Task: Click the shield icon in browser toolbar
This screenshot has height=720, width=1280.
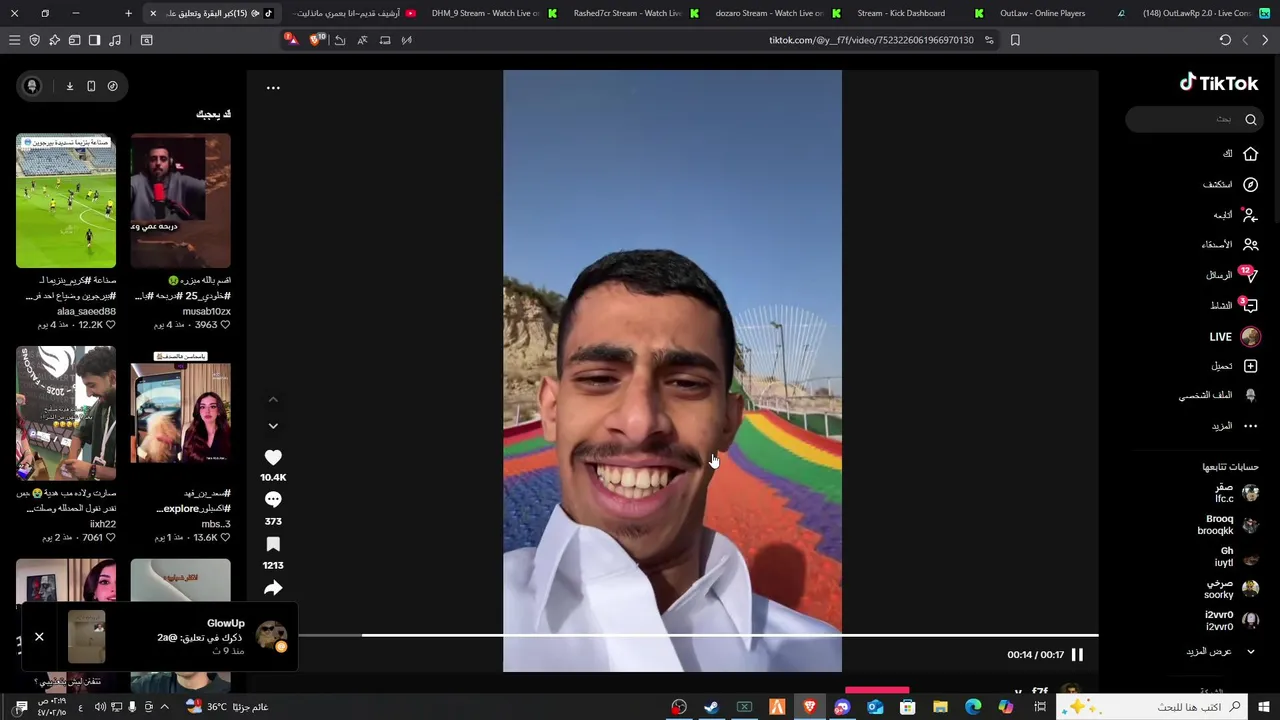Action: pyautogui.click(x=35, y=40)
